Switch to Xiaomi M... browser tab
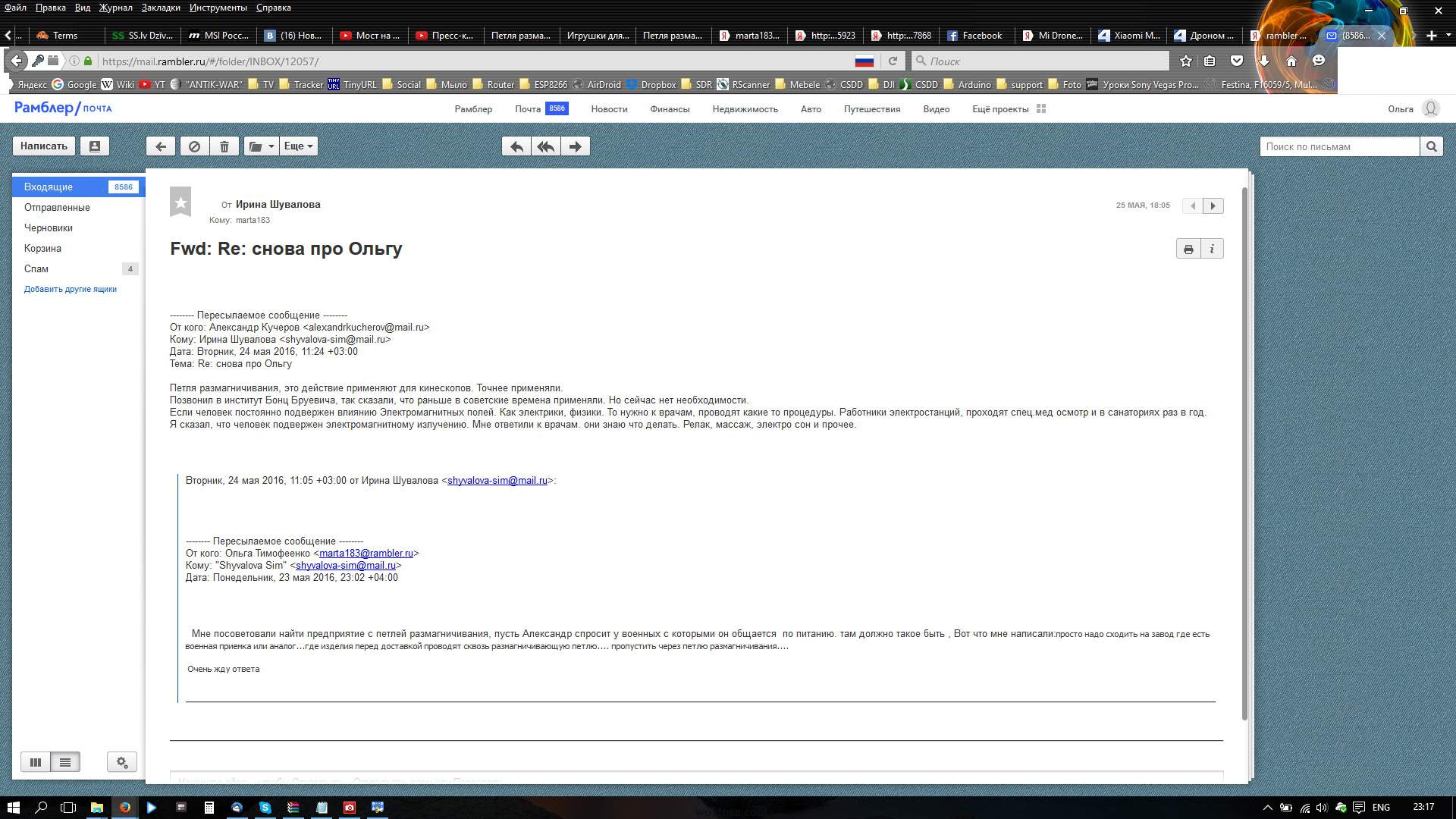 (1128, 36)
